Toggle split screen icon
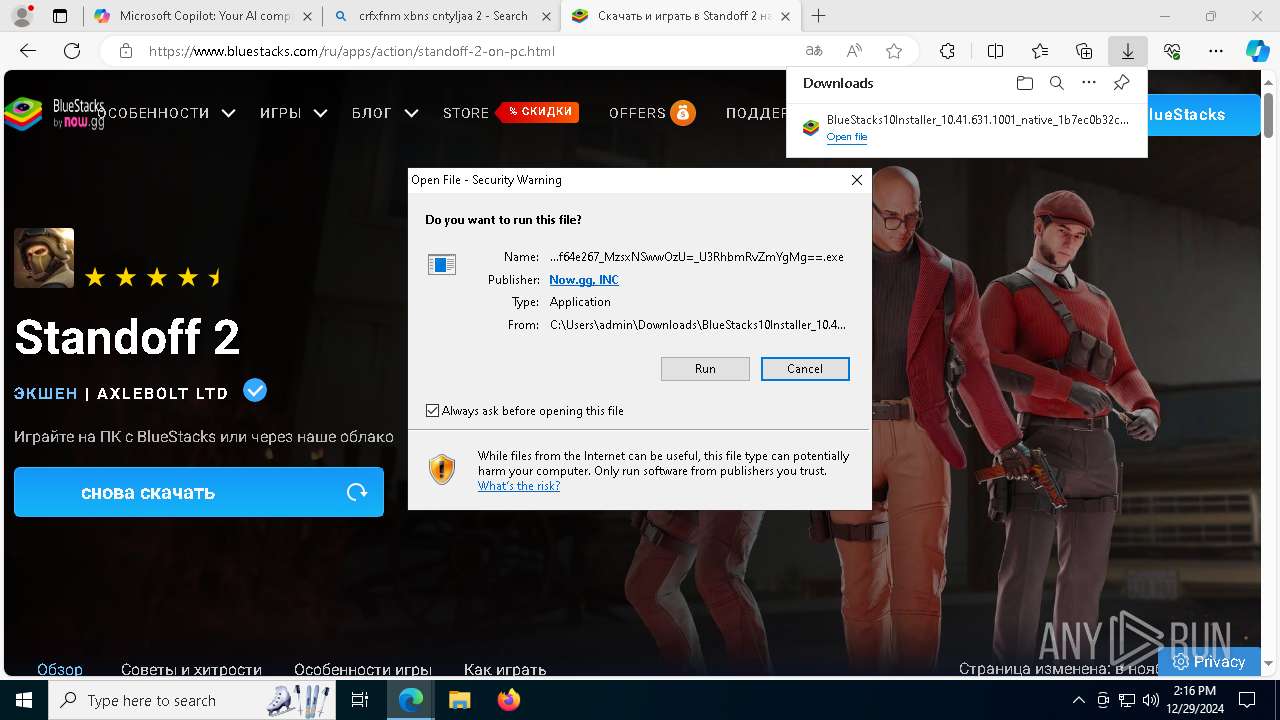This screenshot has height=720, width=1280. click(995, 51)
